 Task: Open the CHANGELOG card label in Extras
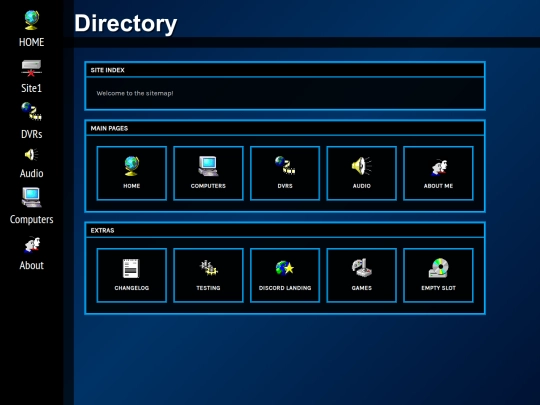[x=132, y=288]
